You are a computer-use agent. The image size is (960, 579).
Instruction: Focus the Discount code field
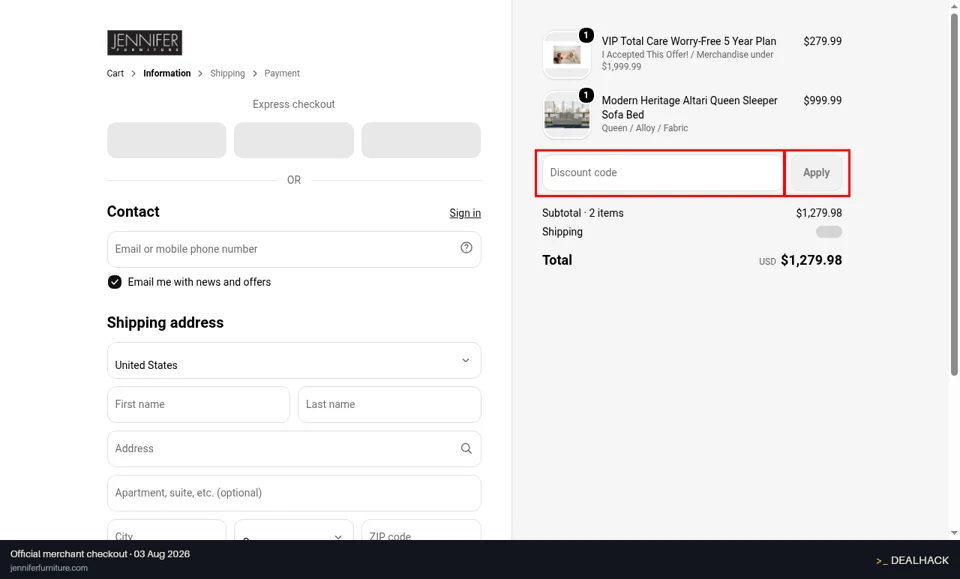[x=662, y=173]
